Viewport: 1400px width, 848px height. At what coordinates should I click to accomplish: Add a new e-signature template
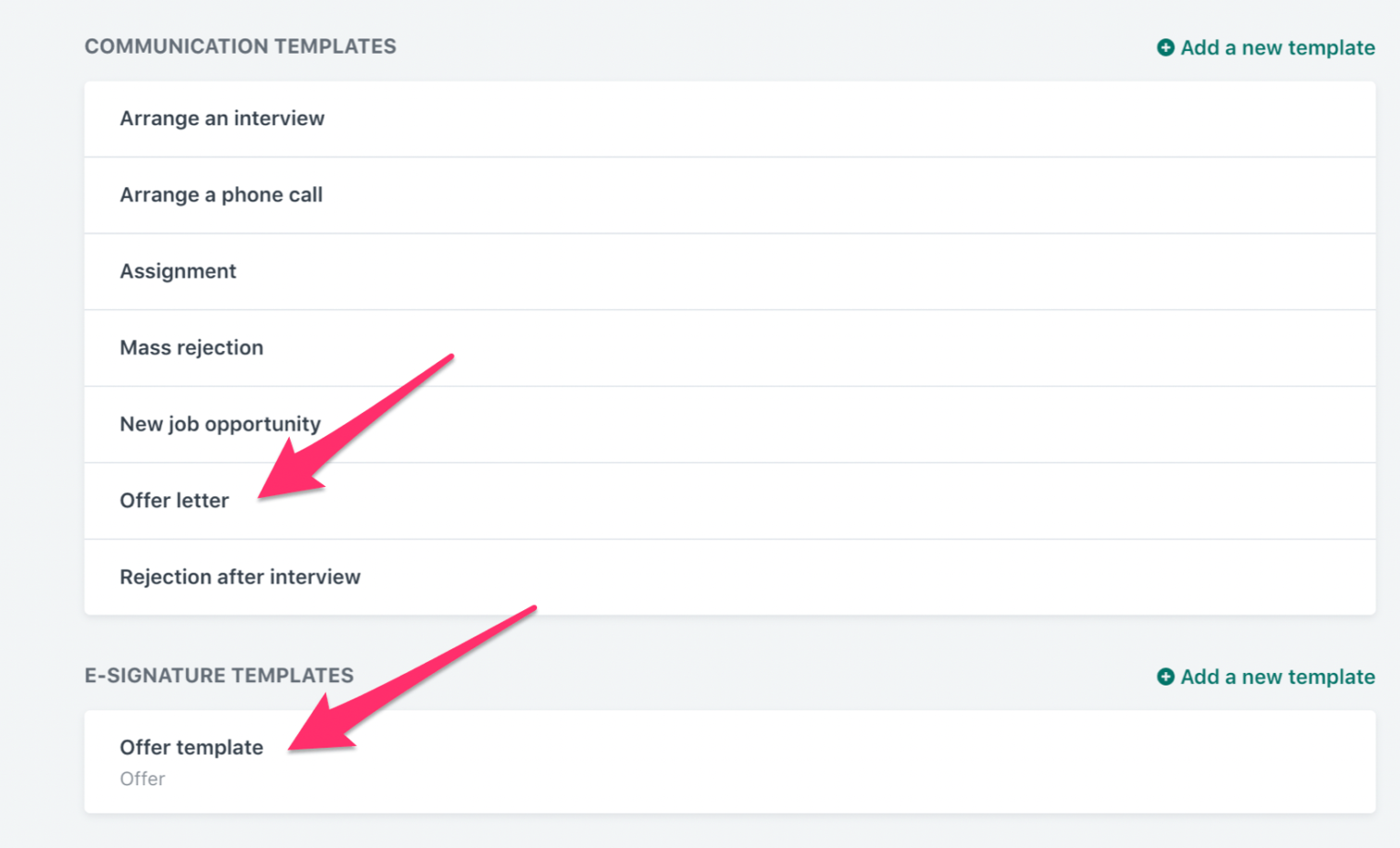[1277, 677]
